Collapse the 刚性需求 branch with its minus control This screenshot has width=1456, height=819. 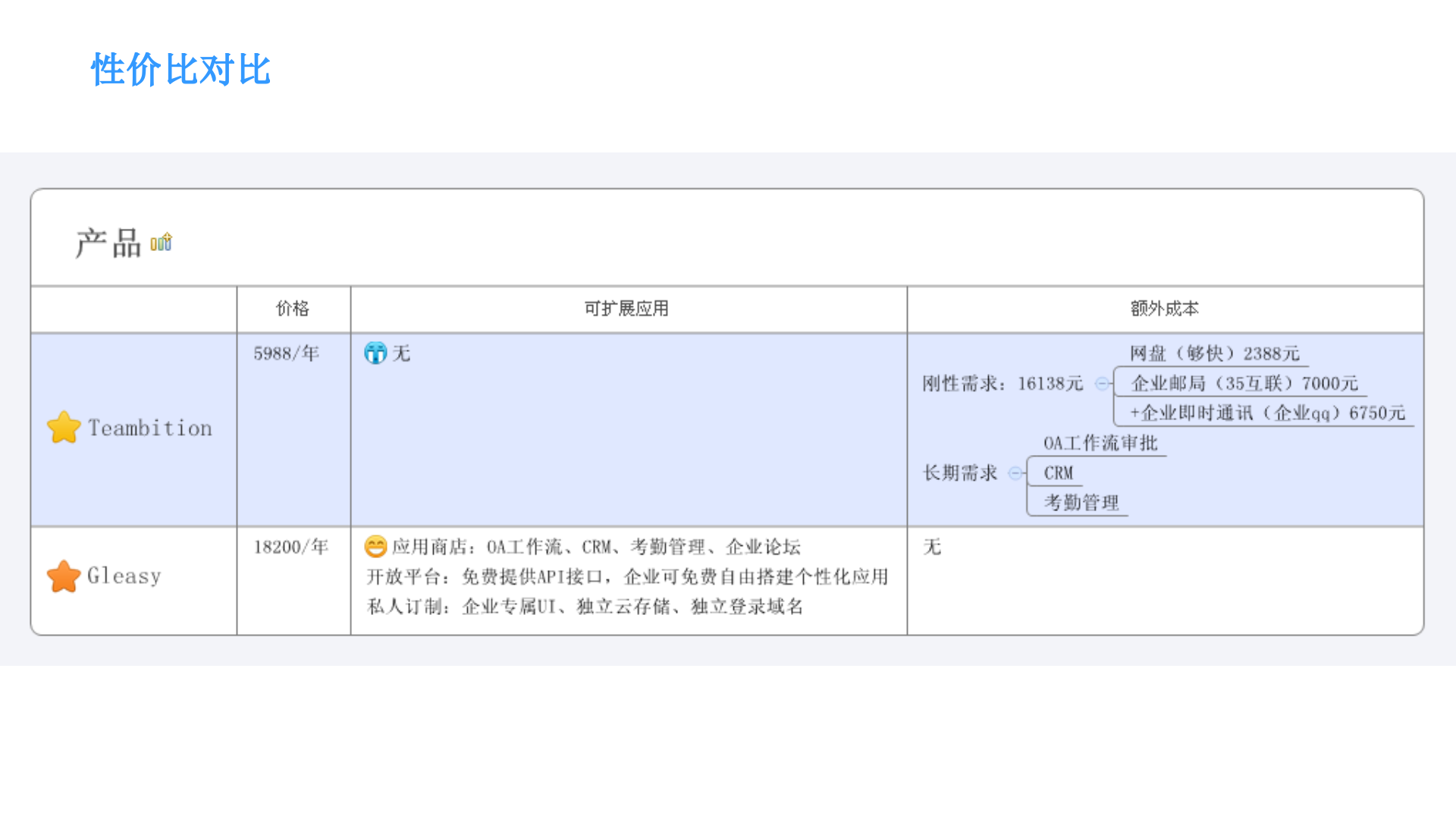[x=1101, y=383]
